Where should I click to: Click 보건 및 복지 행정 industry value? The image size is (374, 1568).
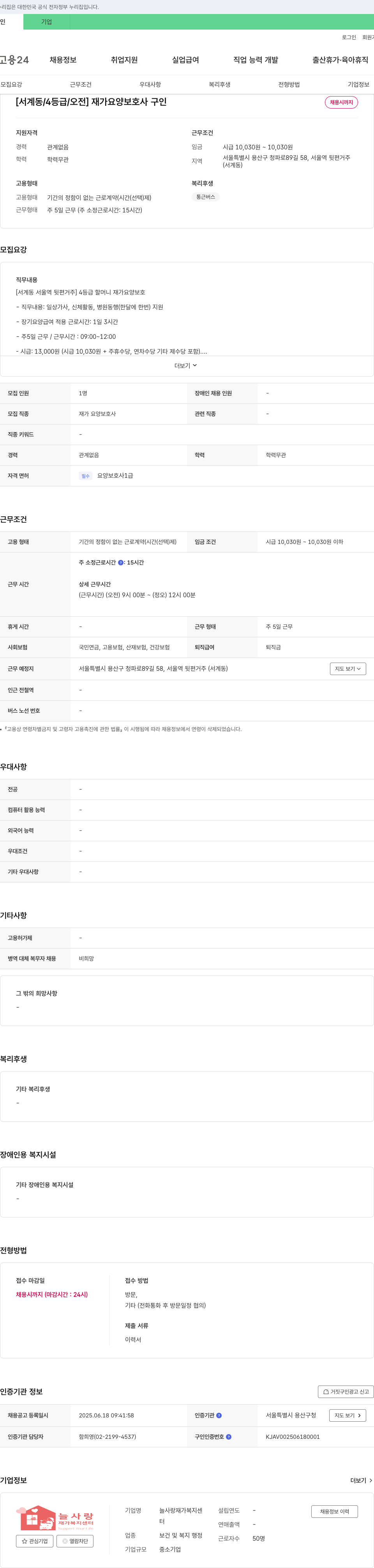pyautogui.click(x=180, y=1535)
